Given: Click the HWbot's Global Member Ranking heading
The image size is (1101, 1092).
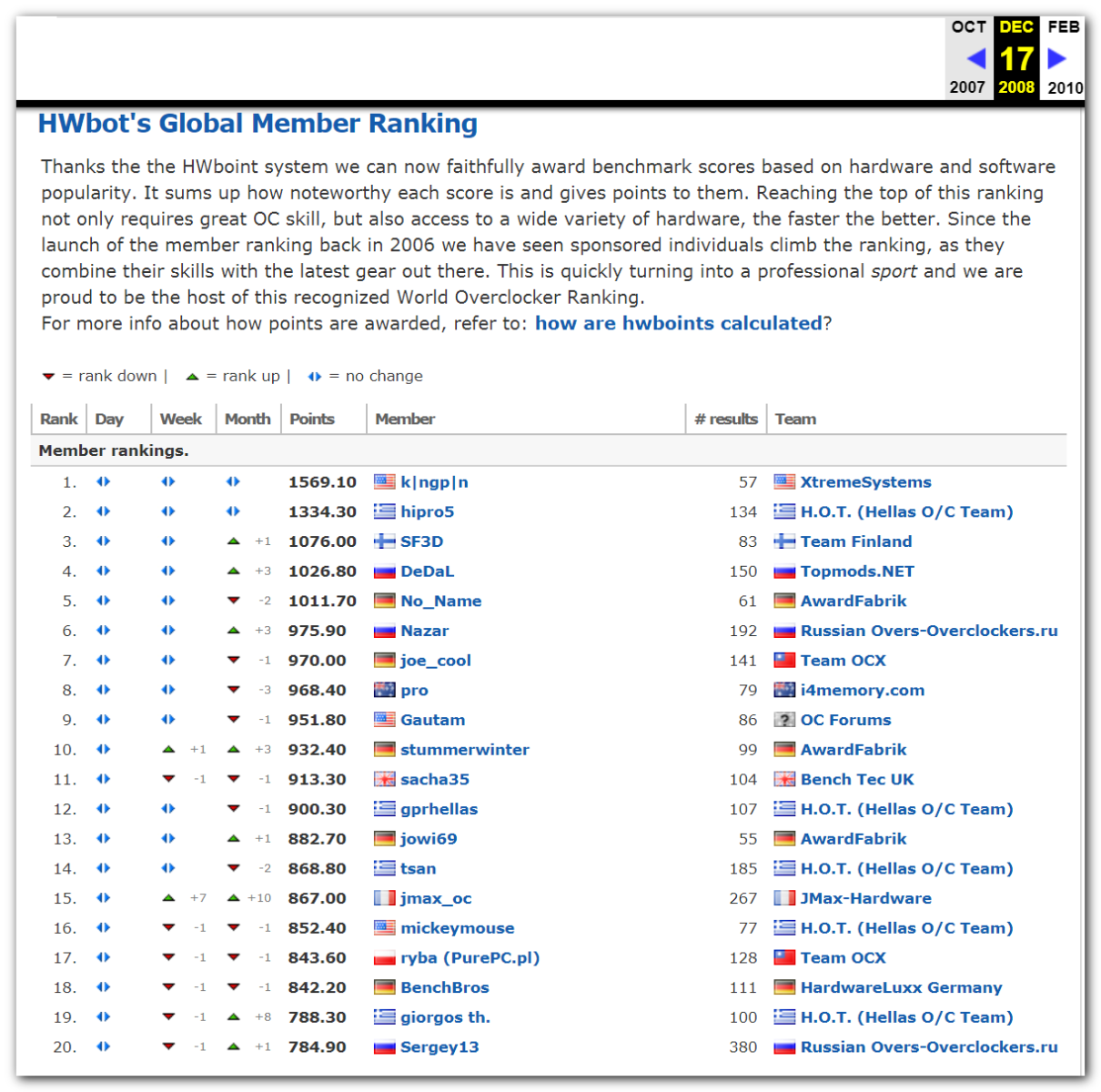Looking at the screenshot, I should pyautogui.click(x=258, y=124).
